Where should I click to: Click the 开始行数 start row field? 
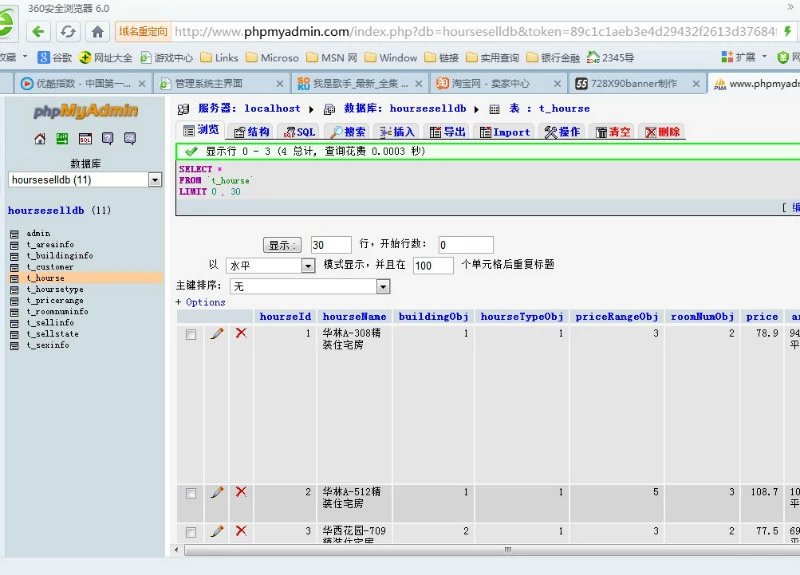pyautogui.click(x=466, y=245)
